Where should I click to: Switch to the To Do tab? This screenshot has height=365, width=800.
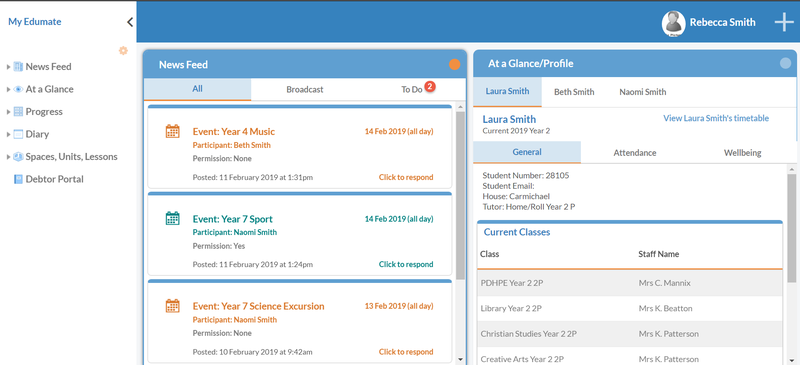412,89
